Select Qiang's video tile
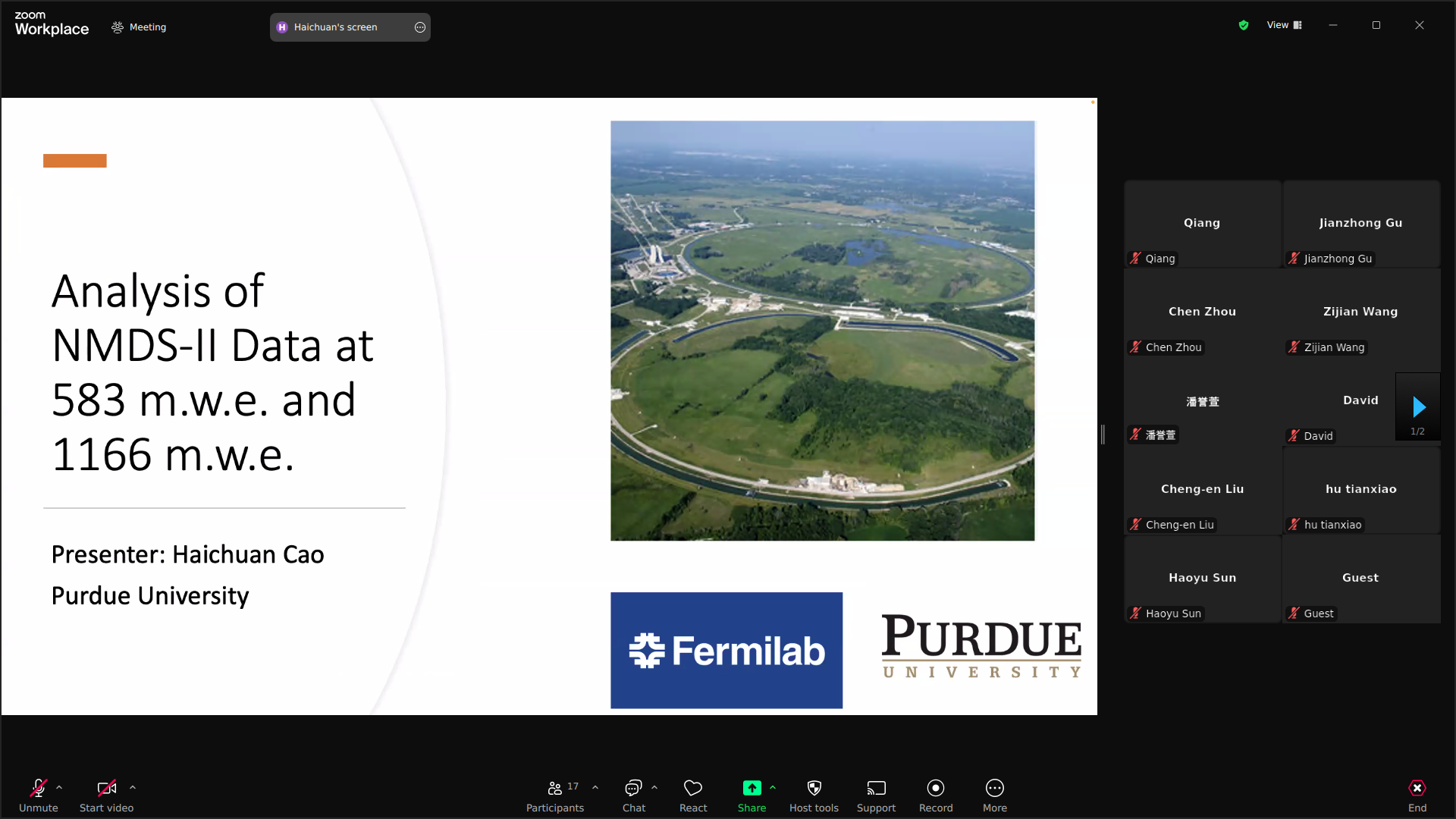Viewport: 1456px width, 819px height. pos(1202,224)
